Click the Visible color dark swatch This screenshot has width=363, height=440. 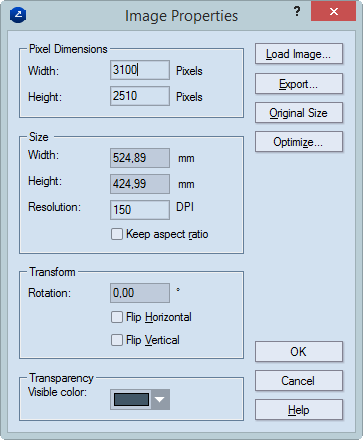pyautogui.click(x=131, y=399)
